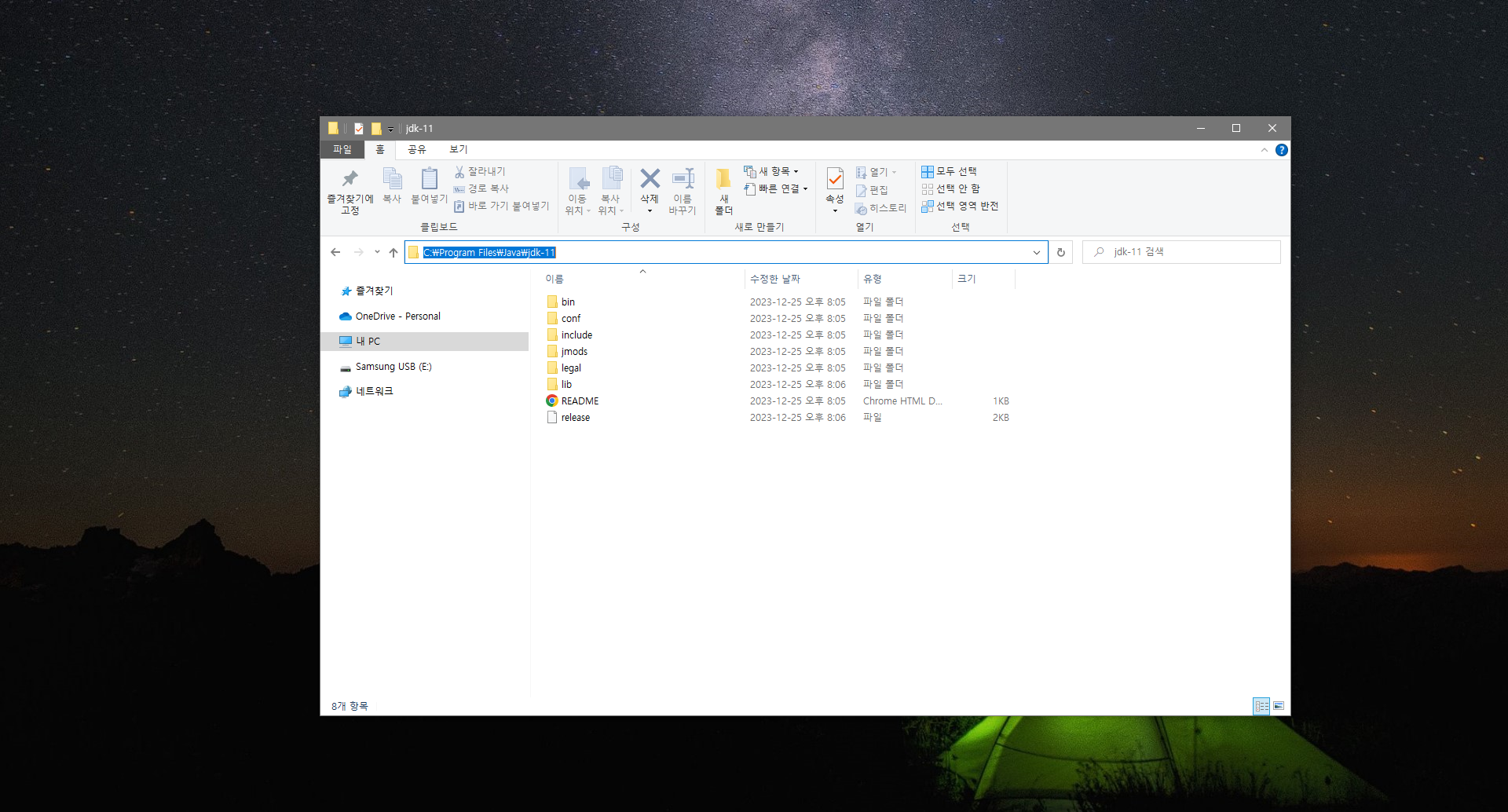Switch to the Share (공유) tab

click(x=416, y=149)
